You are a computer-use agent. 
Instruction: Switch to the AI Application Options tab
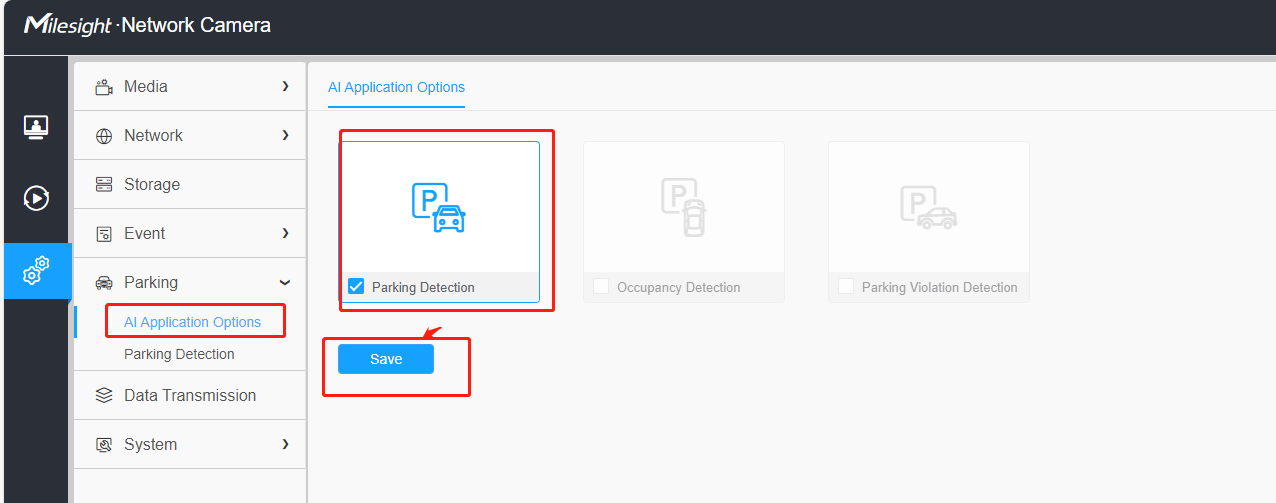tap(397, 87)
